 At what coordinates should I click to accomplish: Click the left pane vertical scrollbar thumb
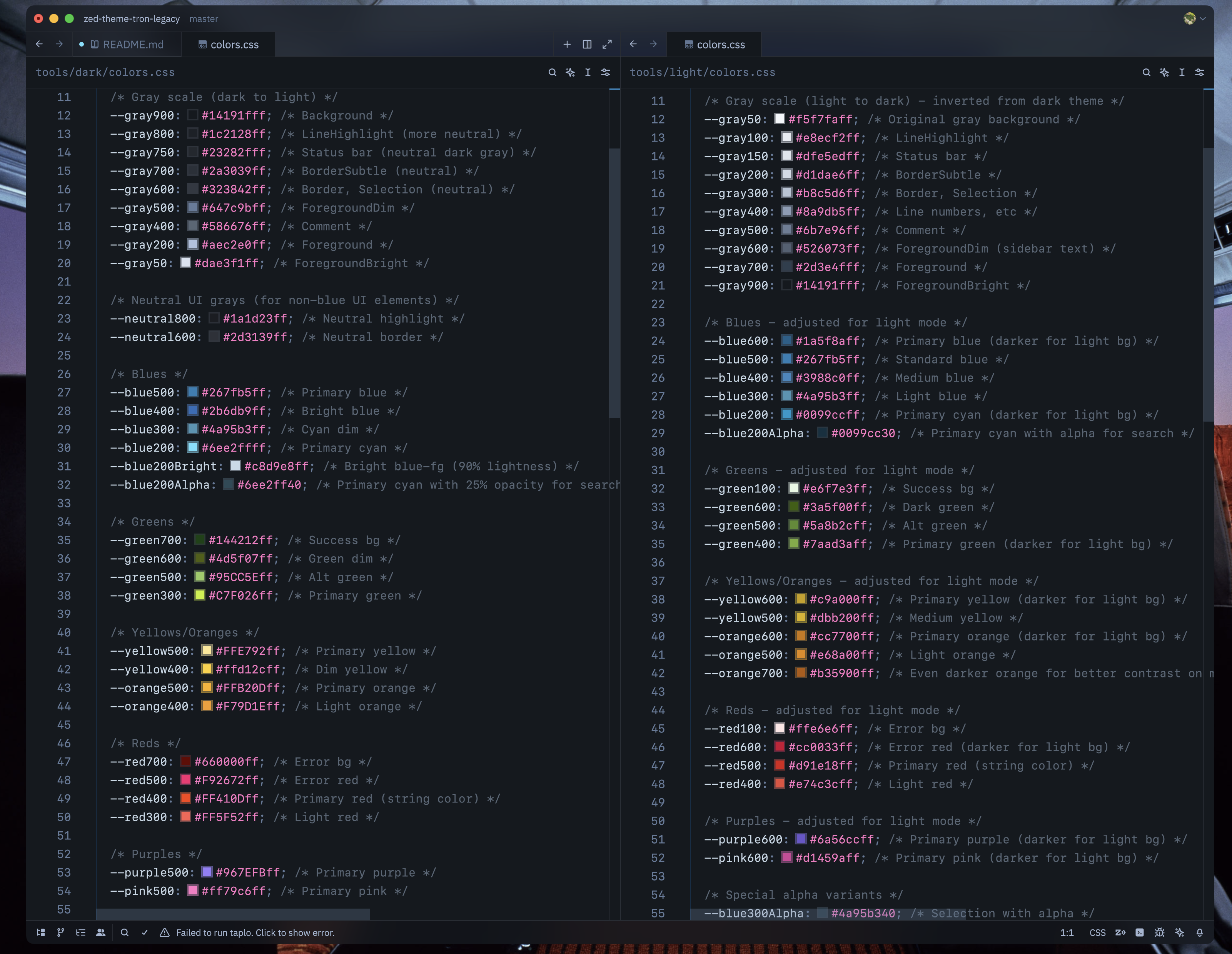(615, 283)
